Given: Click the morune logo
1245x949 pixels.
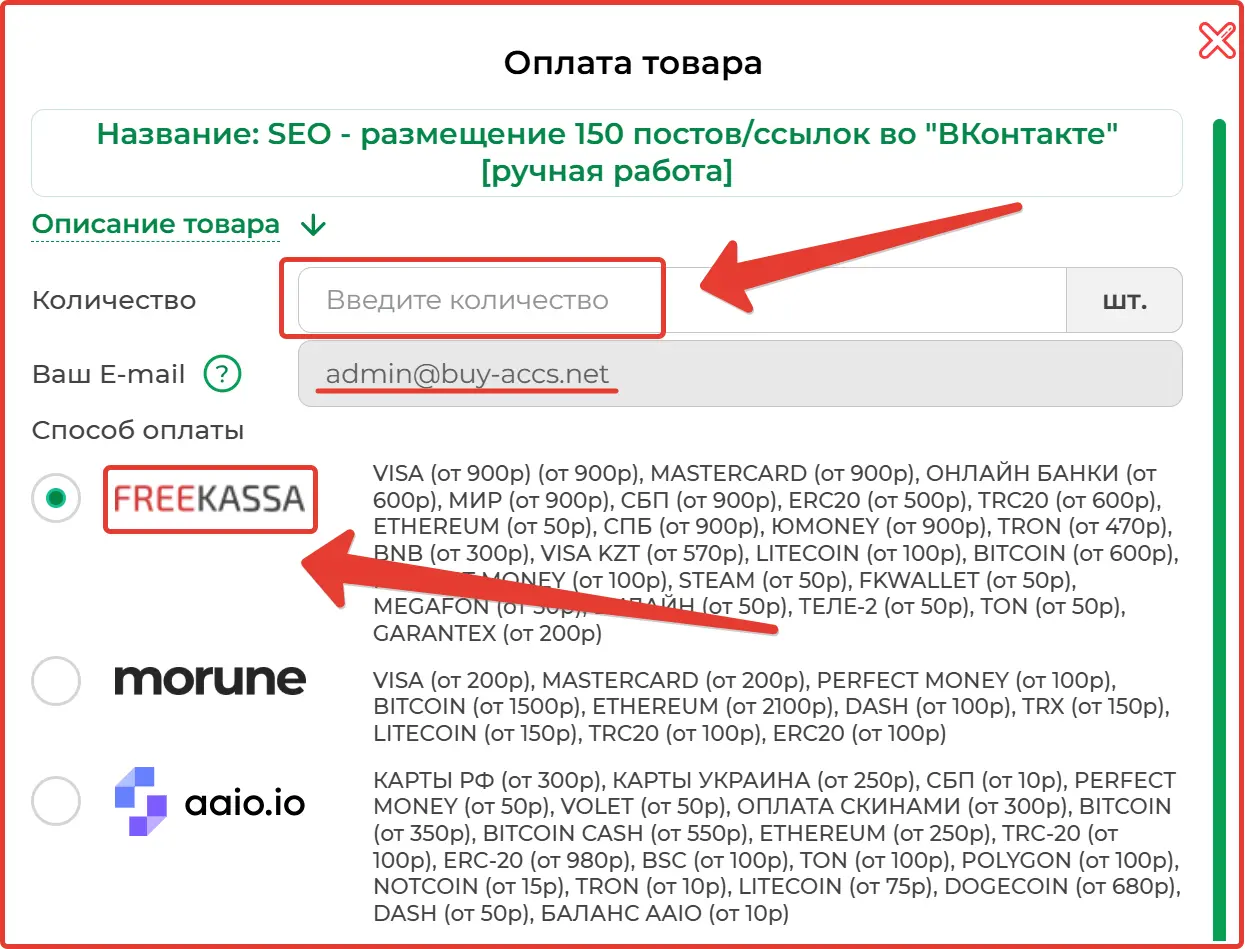Looking at the screenshot, I should pos(210,680).
